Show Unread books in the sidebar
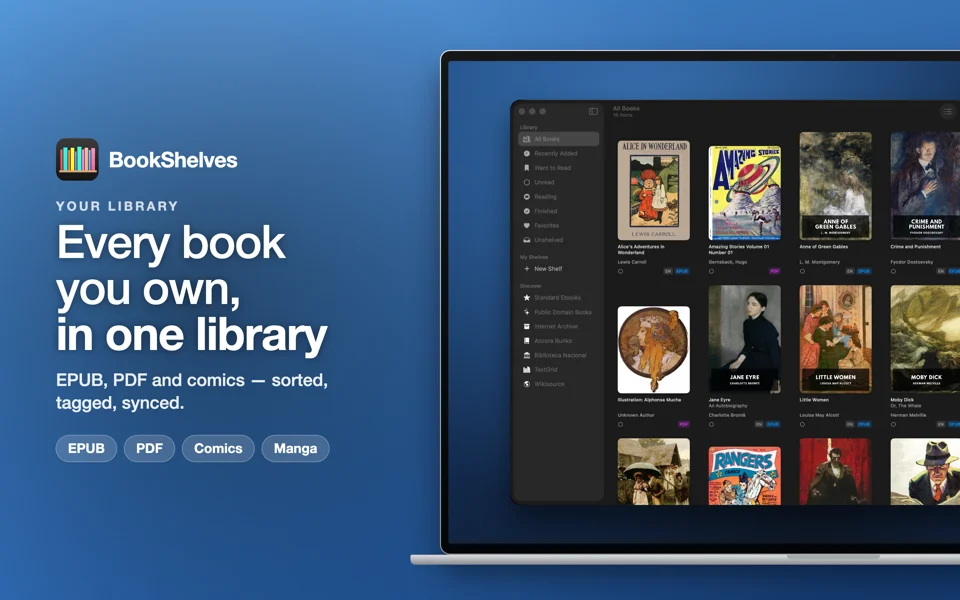Screen dimensions: 960x600 pyautogui.click(x=558, y=182)
